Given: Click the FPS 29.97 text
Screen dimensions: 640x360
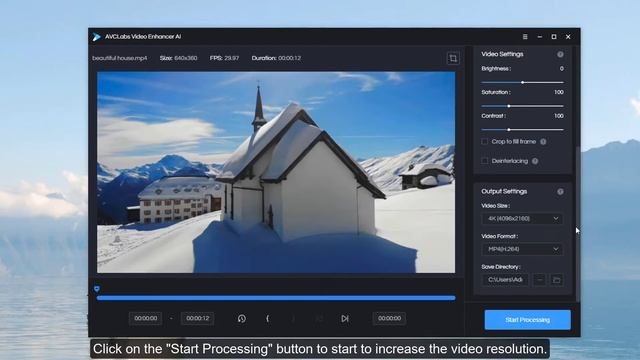Looking at the screenshot, I should (224, 58).
